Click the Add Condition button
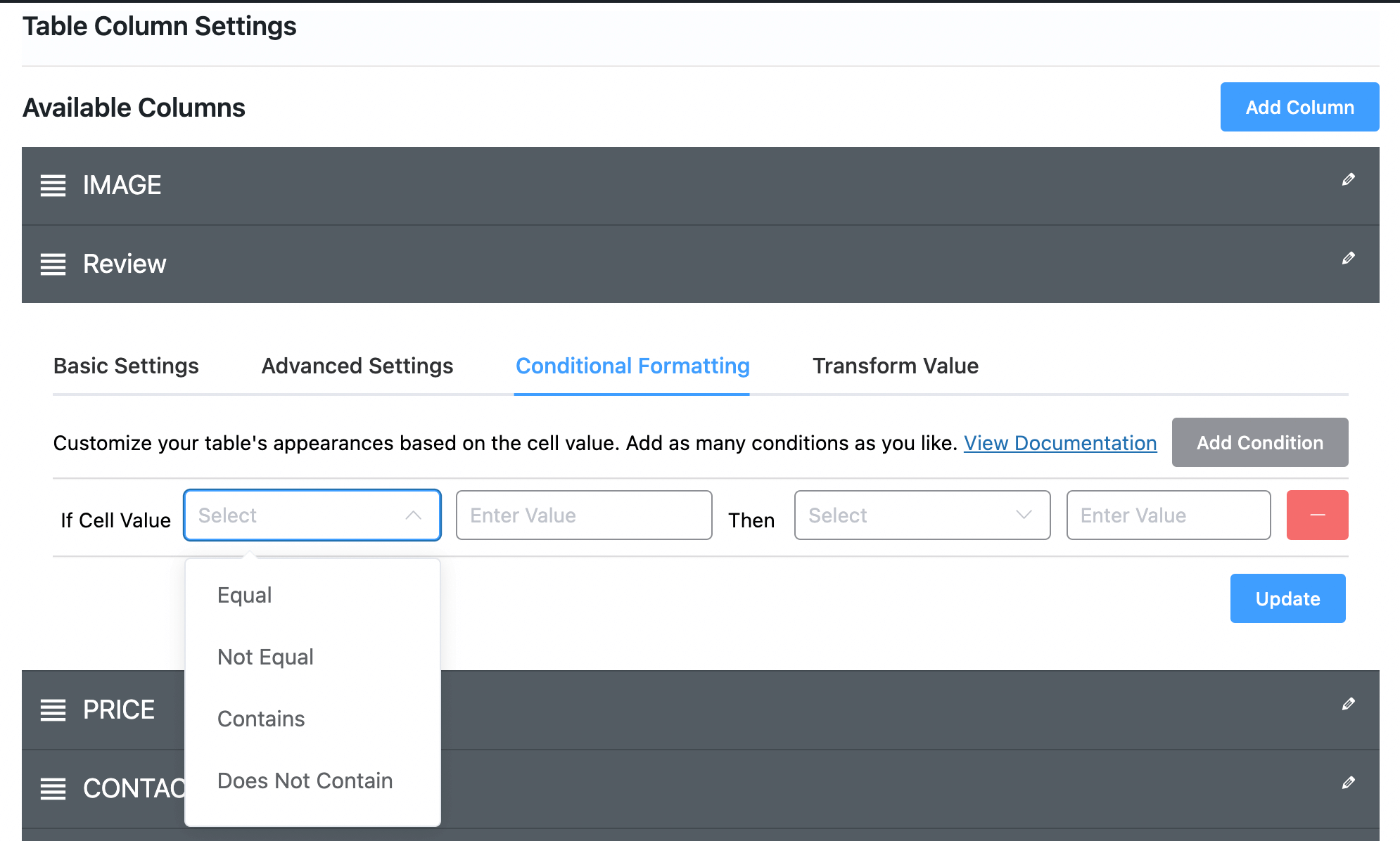Image resolution: width=1400 pixels, height=841 pixels. [x=1259, y=442]
